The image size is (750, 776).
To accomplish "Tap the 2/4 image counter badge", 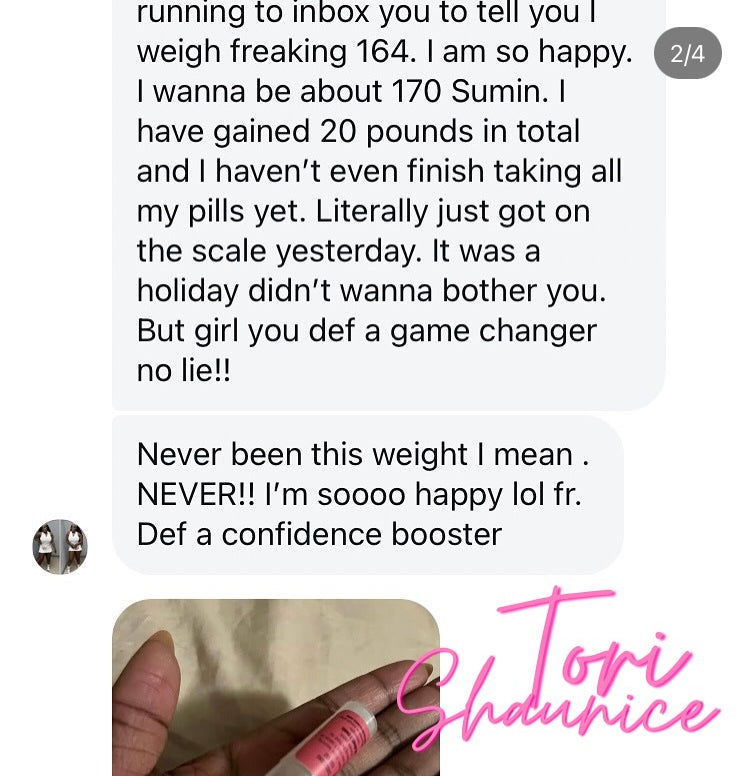I will [x=688, y=53].
